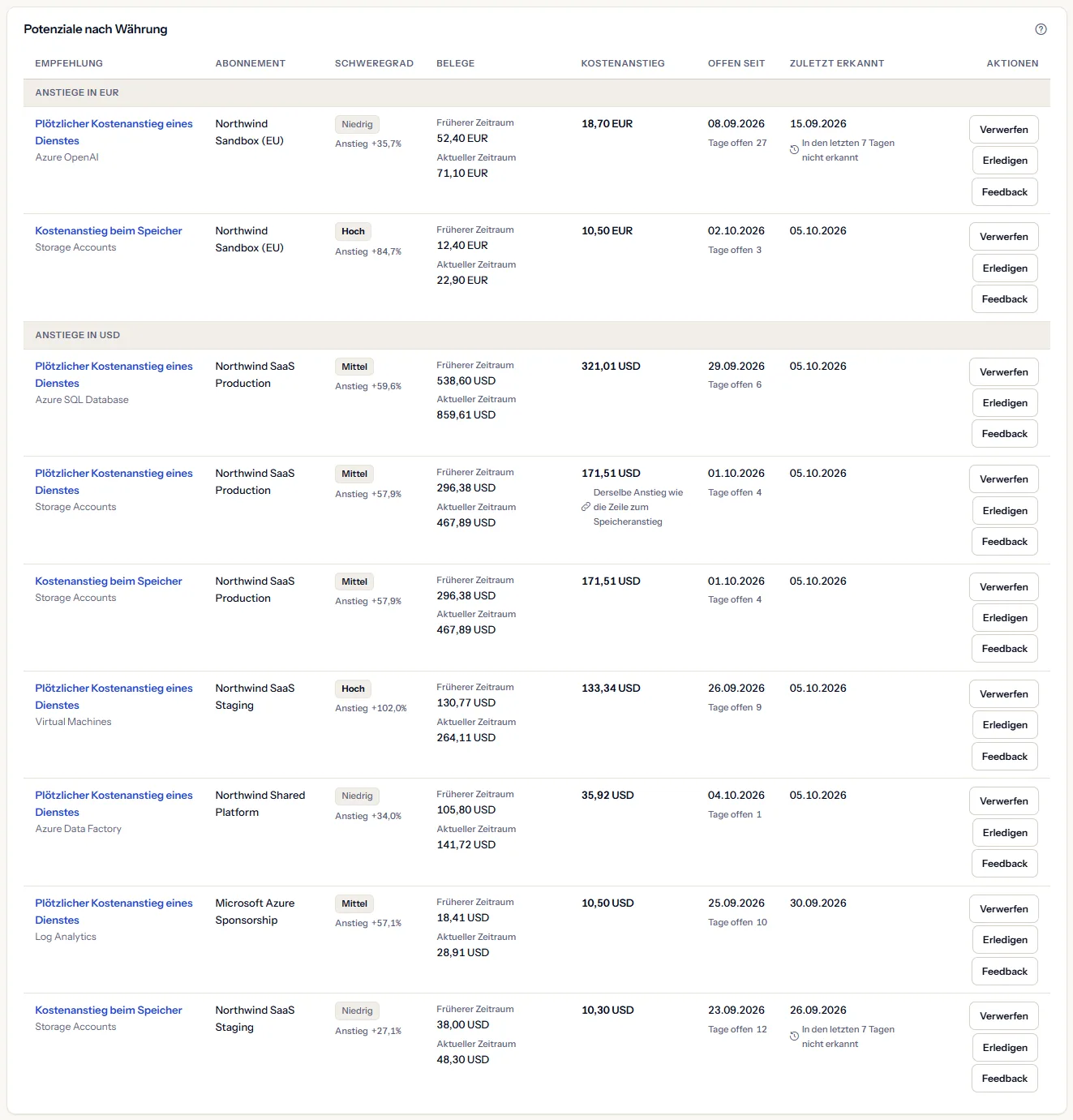Viewport: 1073px width, 1120px height.
Task: Click the Offen seit column header
Action: coord(736,63)
